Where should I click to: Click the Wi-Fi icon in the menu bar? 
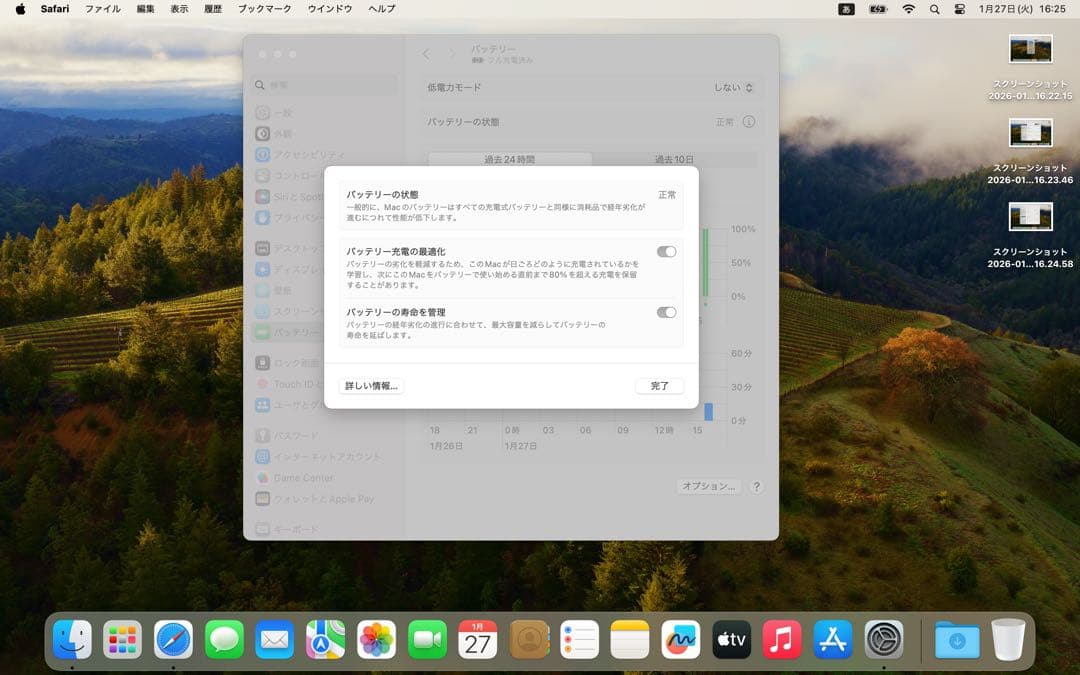click(x=908, y=9)
